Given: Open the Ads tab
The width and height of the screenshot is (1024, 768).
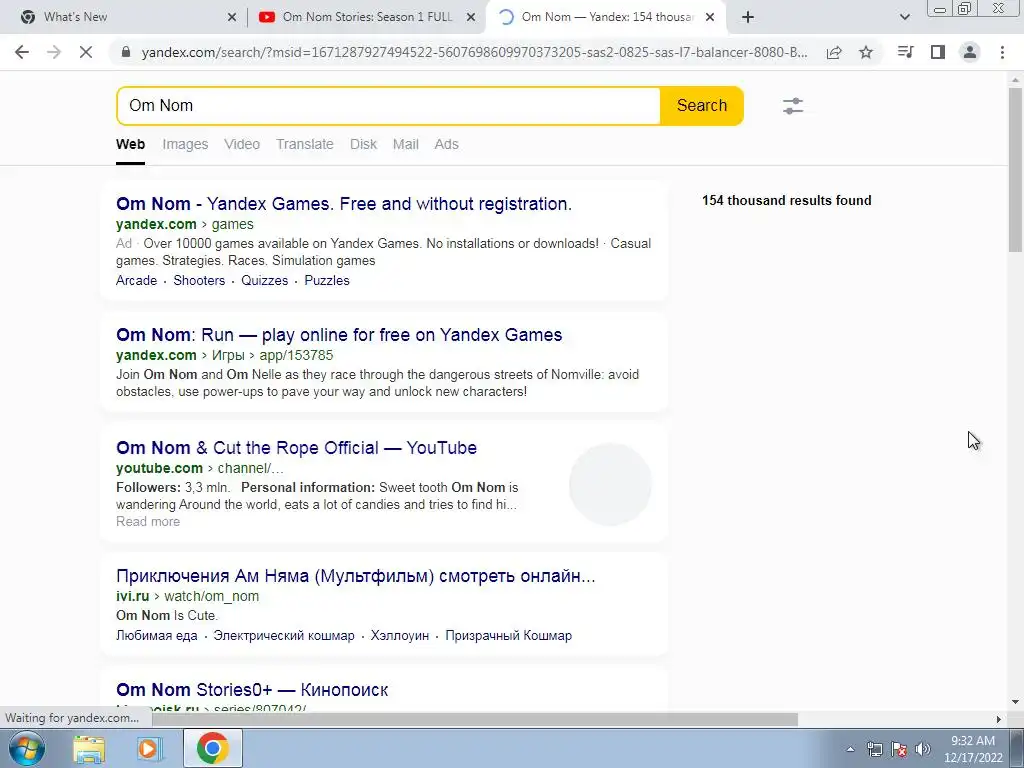Looking at the screenshot, I should tap(447, 144).
